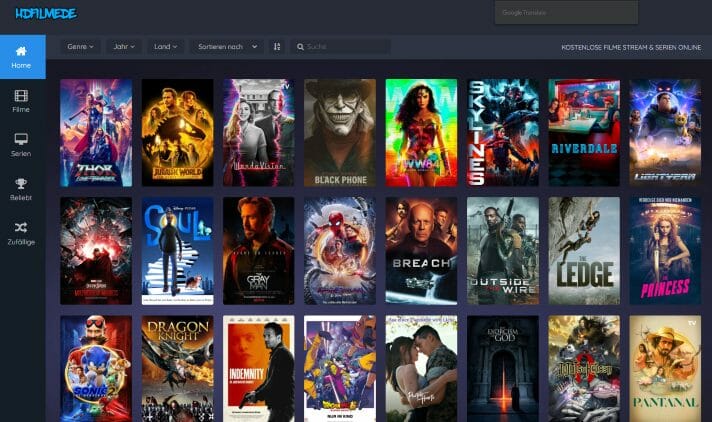The height and width of the screenshot is (422, 712).
Task: Open The Princess poster
Action: coord(665,251)
